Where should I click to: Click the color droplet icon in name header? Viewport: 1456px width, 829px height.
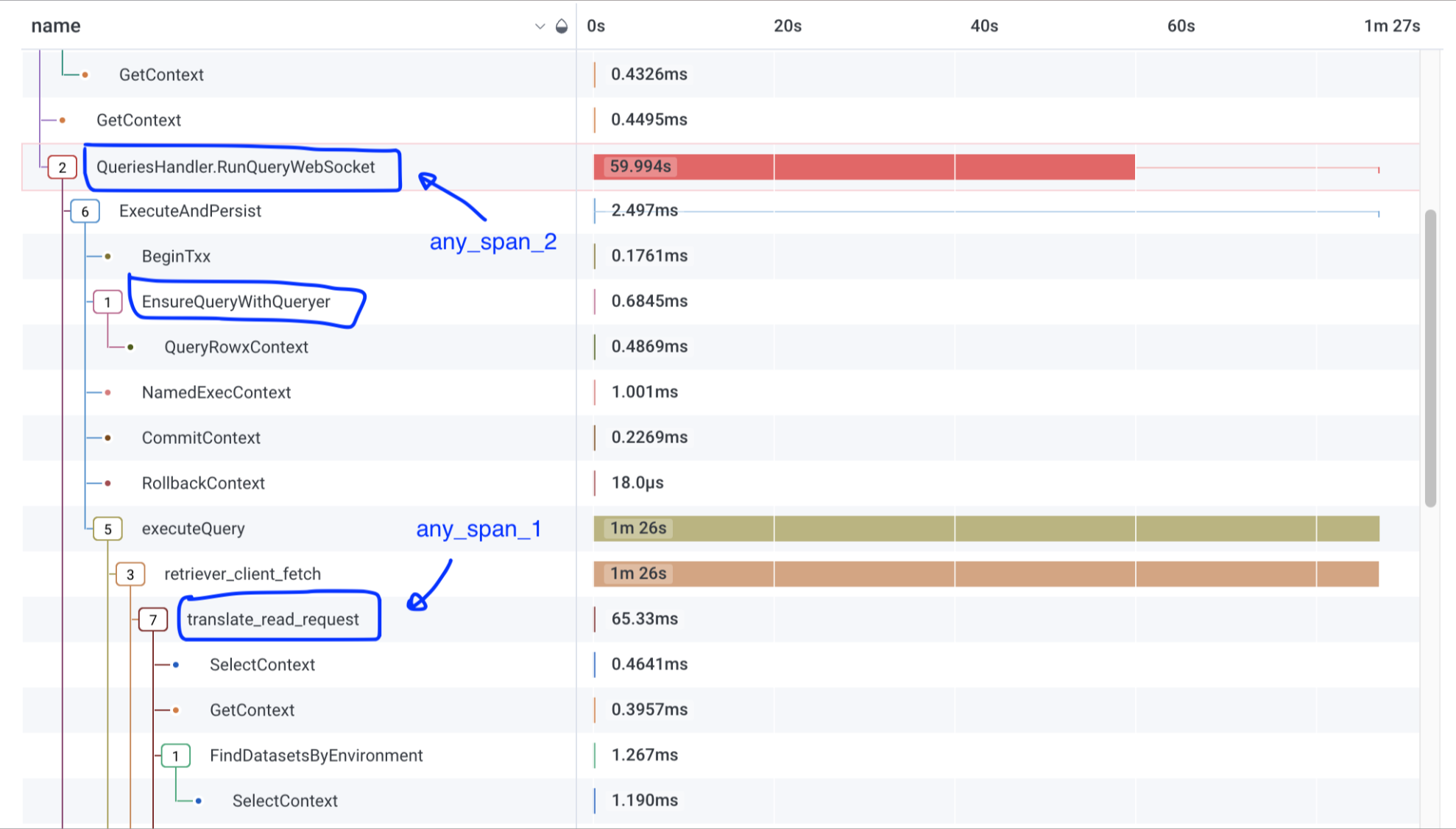pos(562,27)
